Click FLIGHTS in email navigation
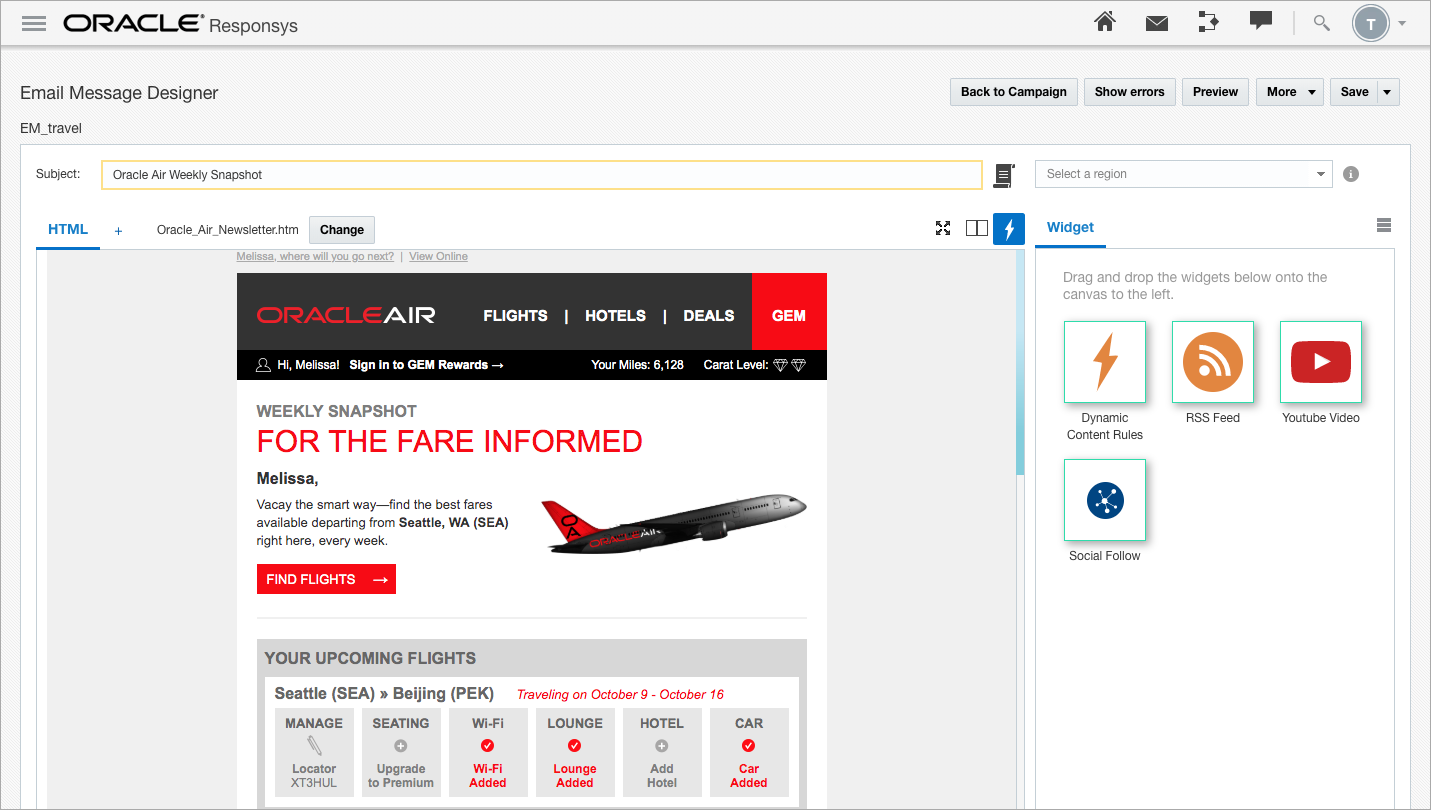 pos(515,316)
